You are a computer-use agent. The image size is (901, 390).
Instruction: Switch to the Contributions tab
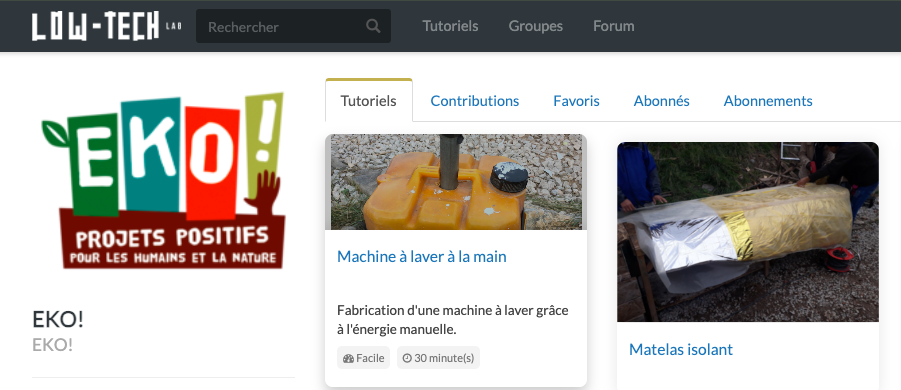[474, 101]
